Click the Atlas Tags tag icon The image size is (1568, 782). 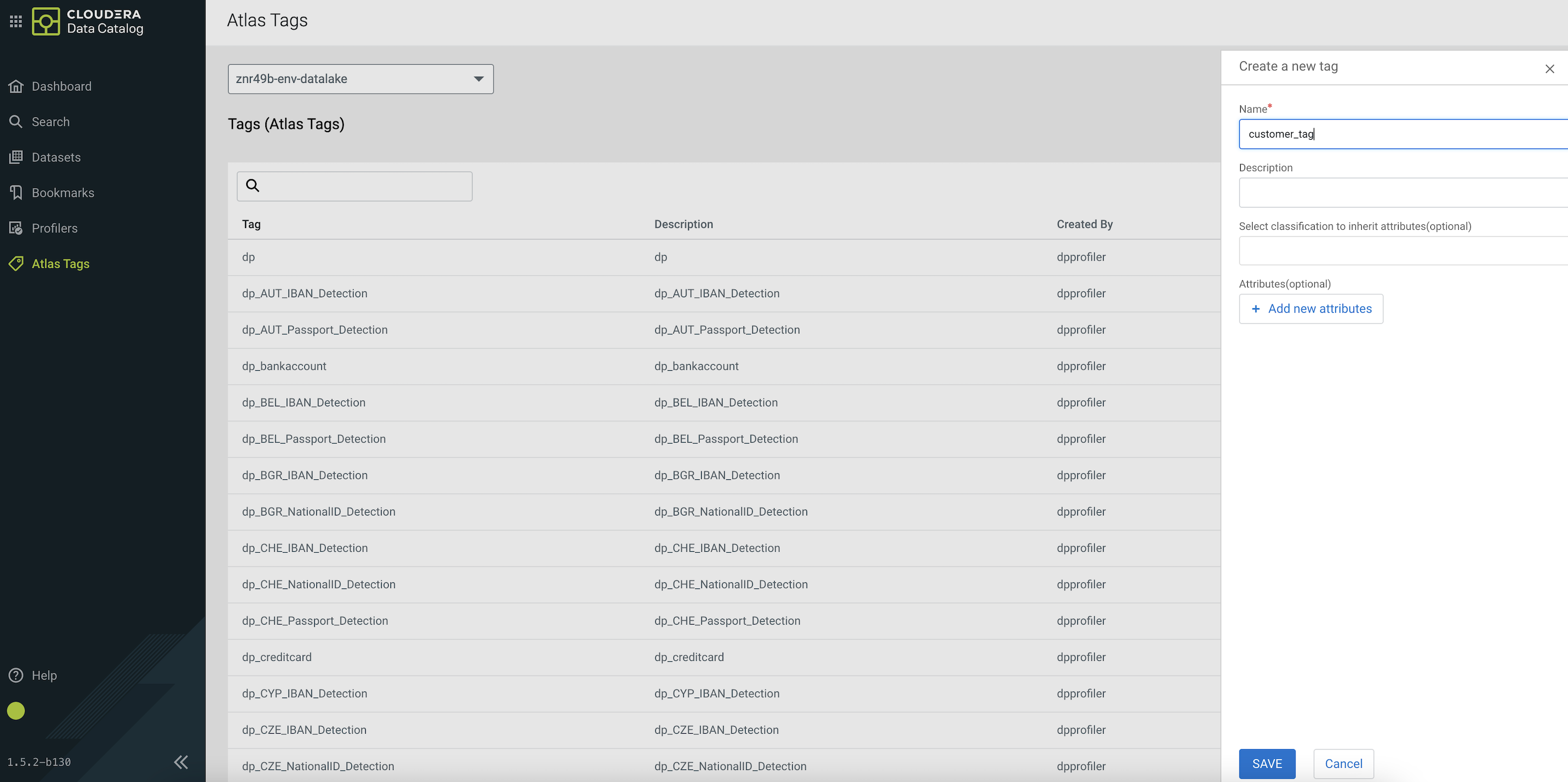coord(16,264)
